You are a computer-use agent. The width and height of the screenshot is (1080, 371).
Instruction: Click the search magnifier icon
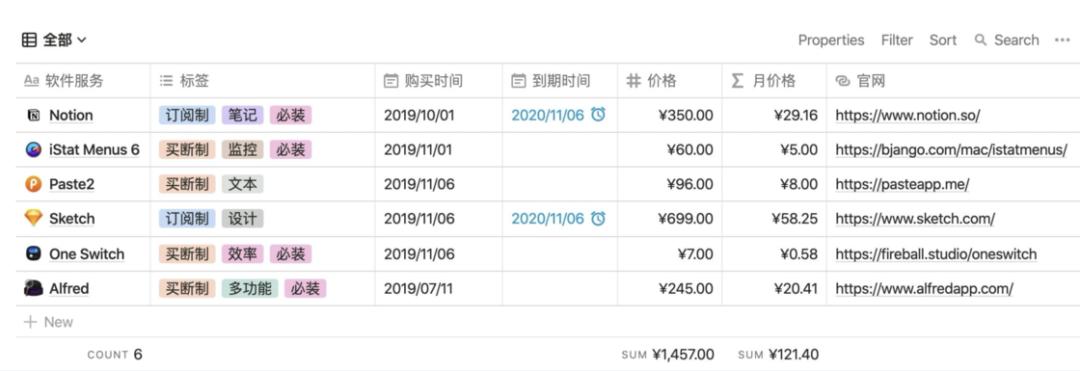pos(981,40)
